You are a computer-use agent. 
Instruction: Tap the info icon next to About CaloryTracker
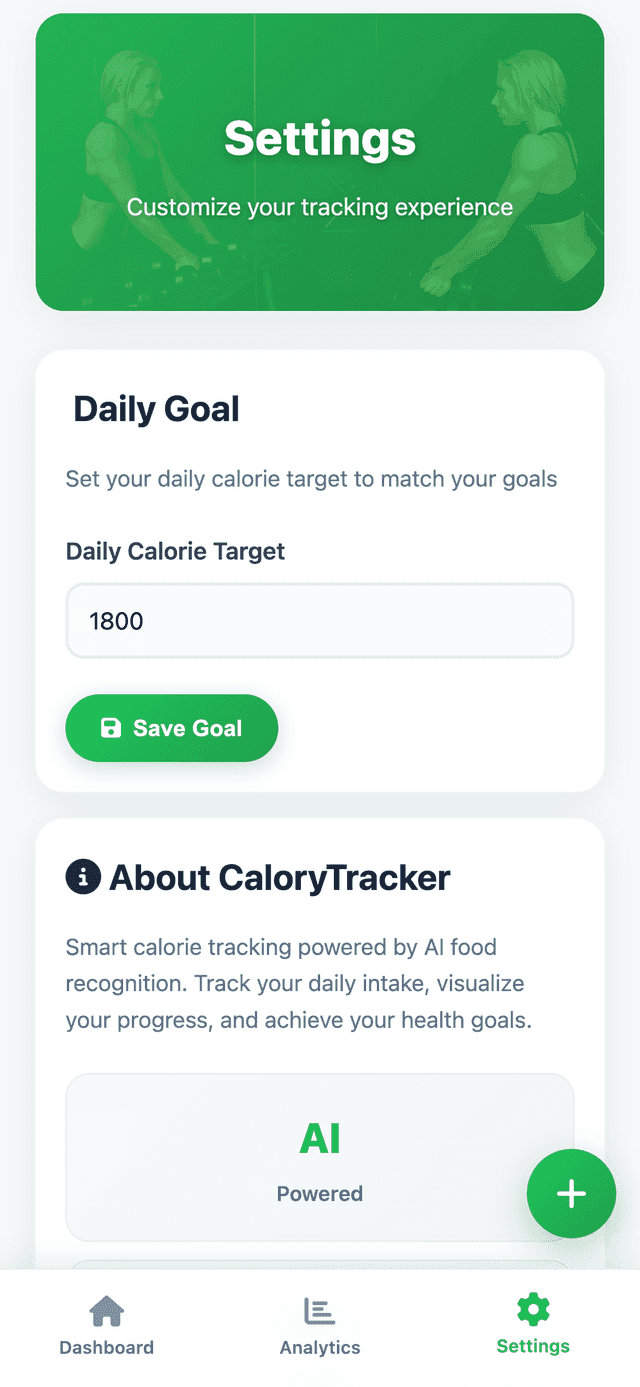(84, 877)
